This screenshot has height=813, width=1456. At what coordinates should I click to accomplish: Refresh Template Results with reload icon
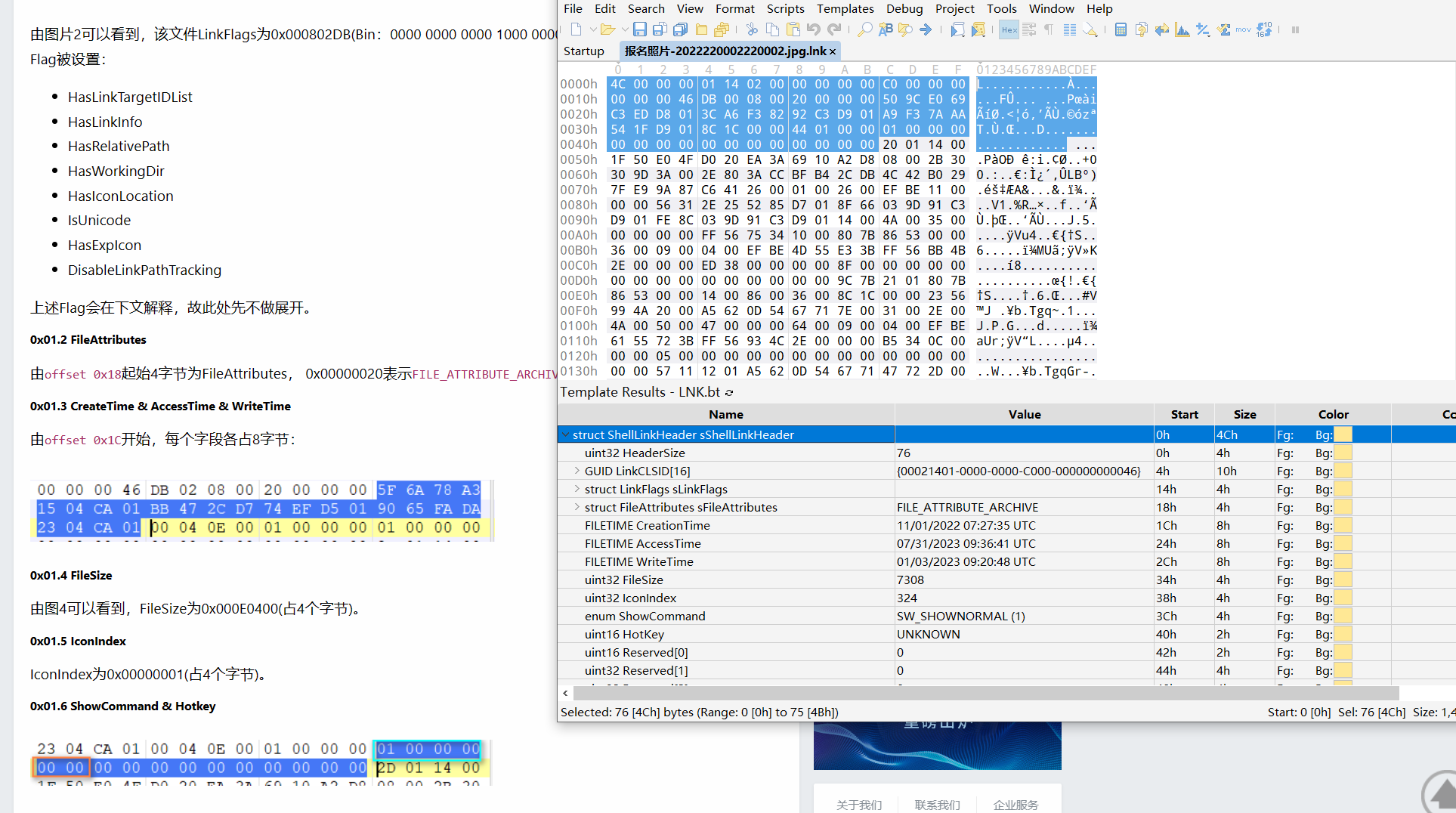[729, 392]
